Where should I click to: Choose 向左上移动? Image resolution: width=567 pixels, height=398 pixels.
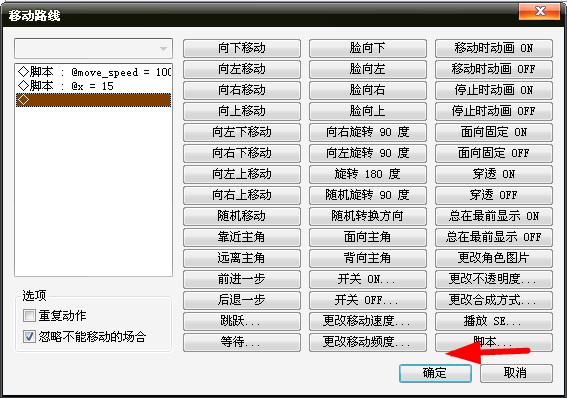tap(242, 174)
